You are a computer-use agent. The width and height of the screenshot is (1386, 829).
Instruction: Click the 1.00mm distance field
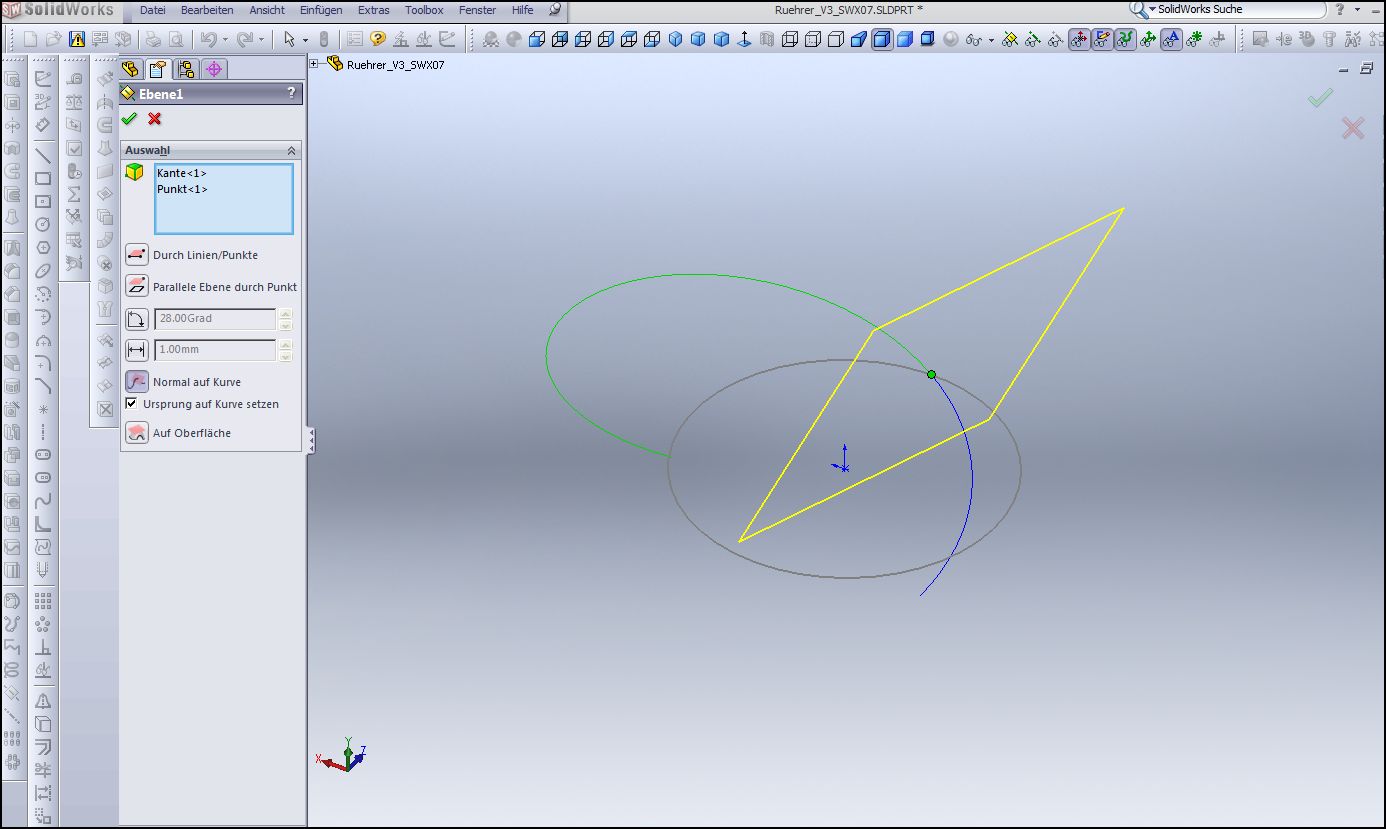coord(215,350)
